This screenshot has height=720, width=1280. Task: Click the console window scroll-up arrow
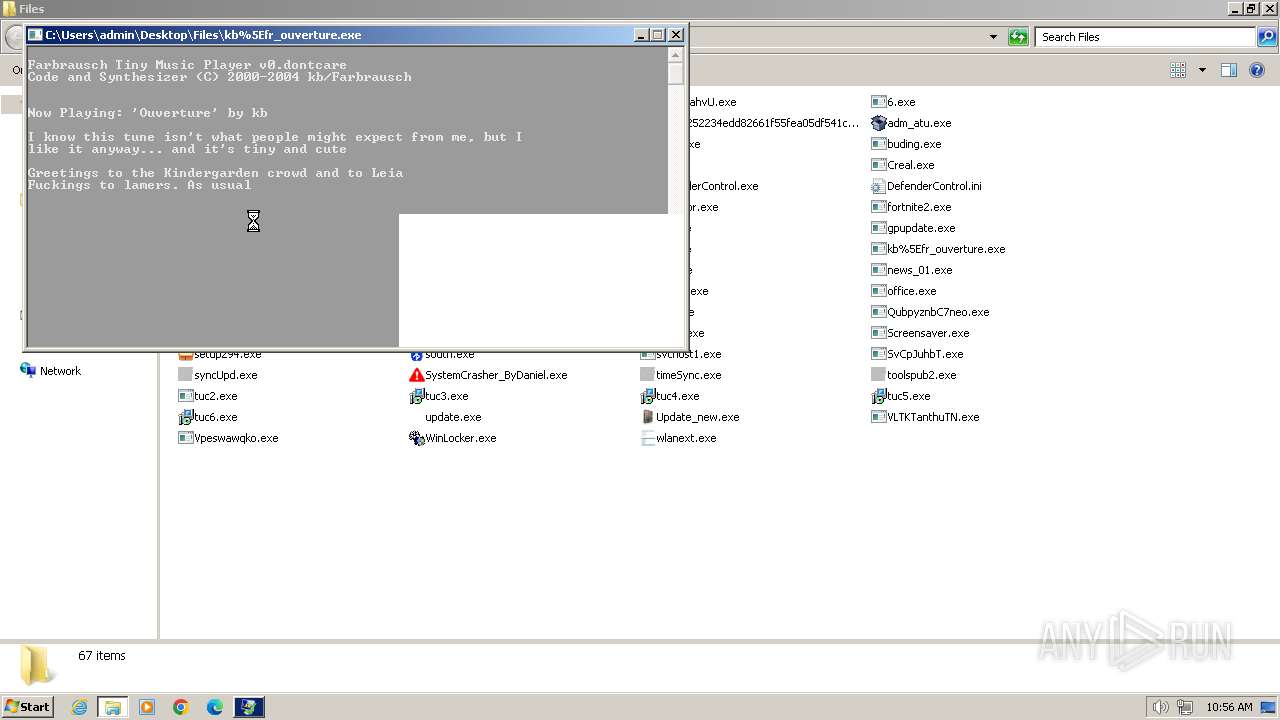676,55
